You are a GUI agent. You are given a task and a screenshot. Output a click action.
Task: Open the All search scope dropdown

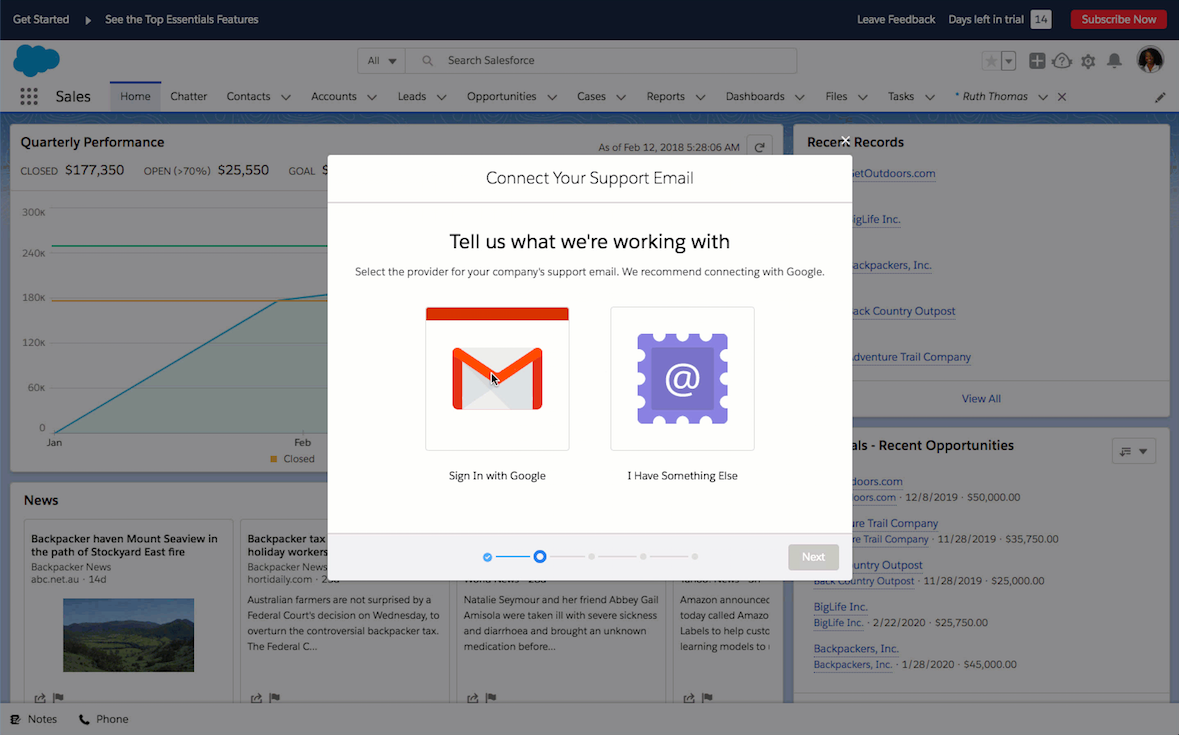point(381,61)
